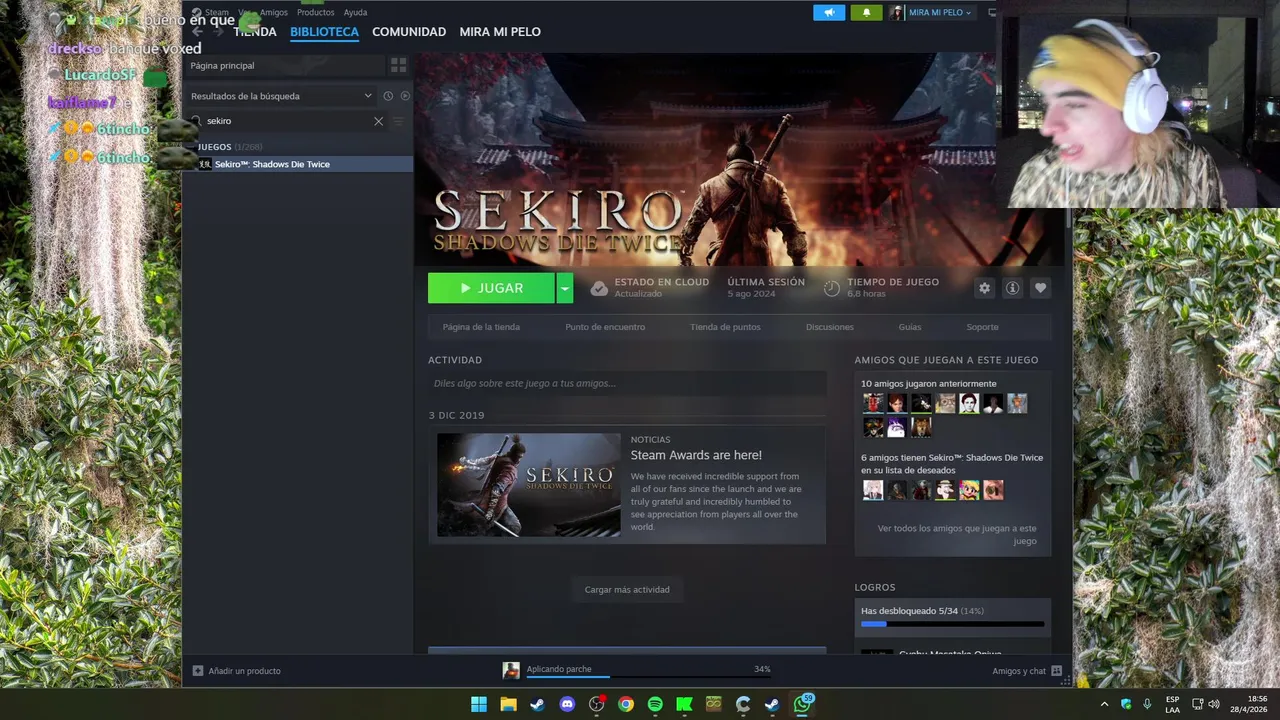Open the Steam announcements megaphone button
The image size is (1280, 720).
tap(829, 12)
